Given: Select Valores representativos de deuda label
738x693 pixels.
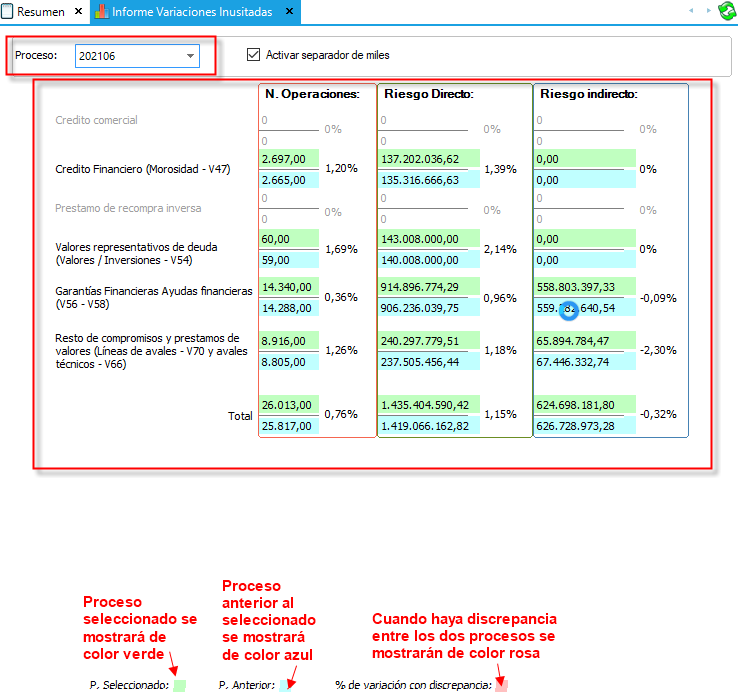Looking at the screenshot, I should tap(136, 253).
